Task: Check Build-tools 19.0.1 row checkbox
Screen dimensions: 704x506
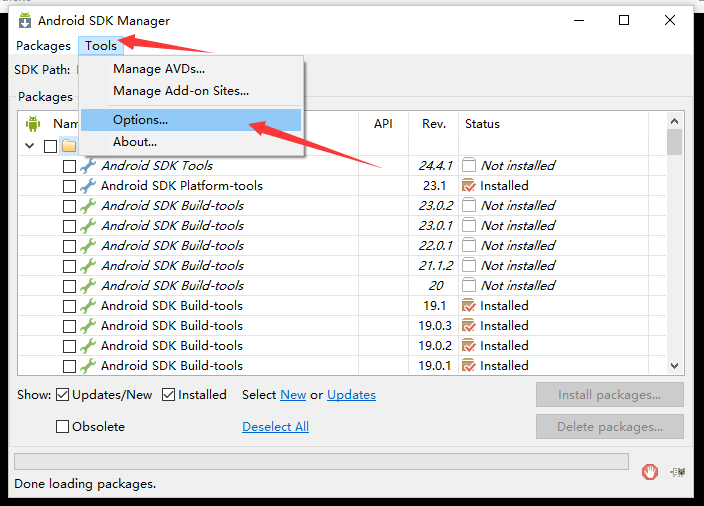Action: (69, 366)
